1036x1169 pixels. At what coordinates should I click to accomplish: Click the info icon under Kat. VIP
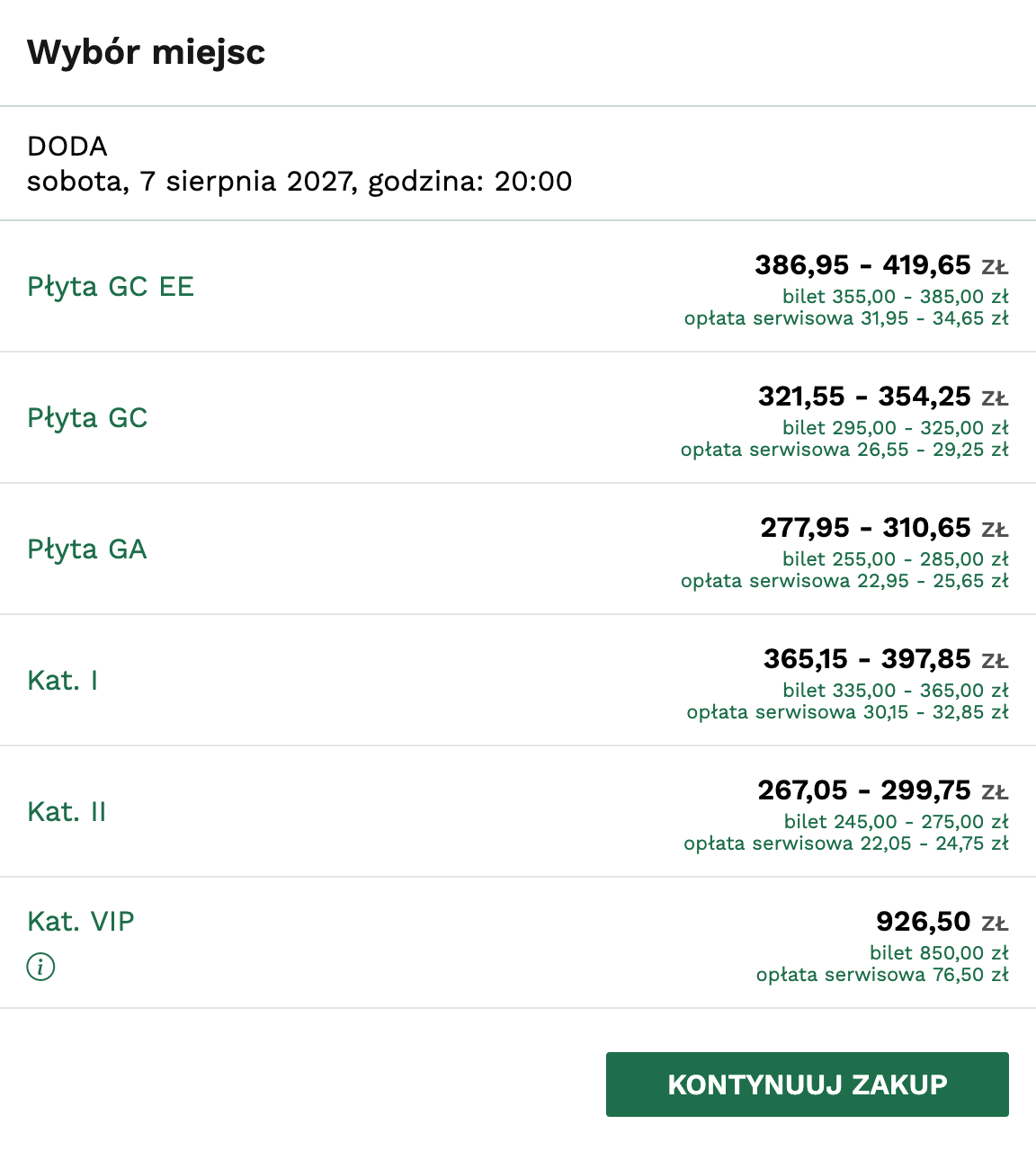[x=40, y=967]
